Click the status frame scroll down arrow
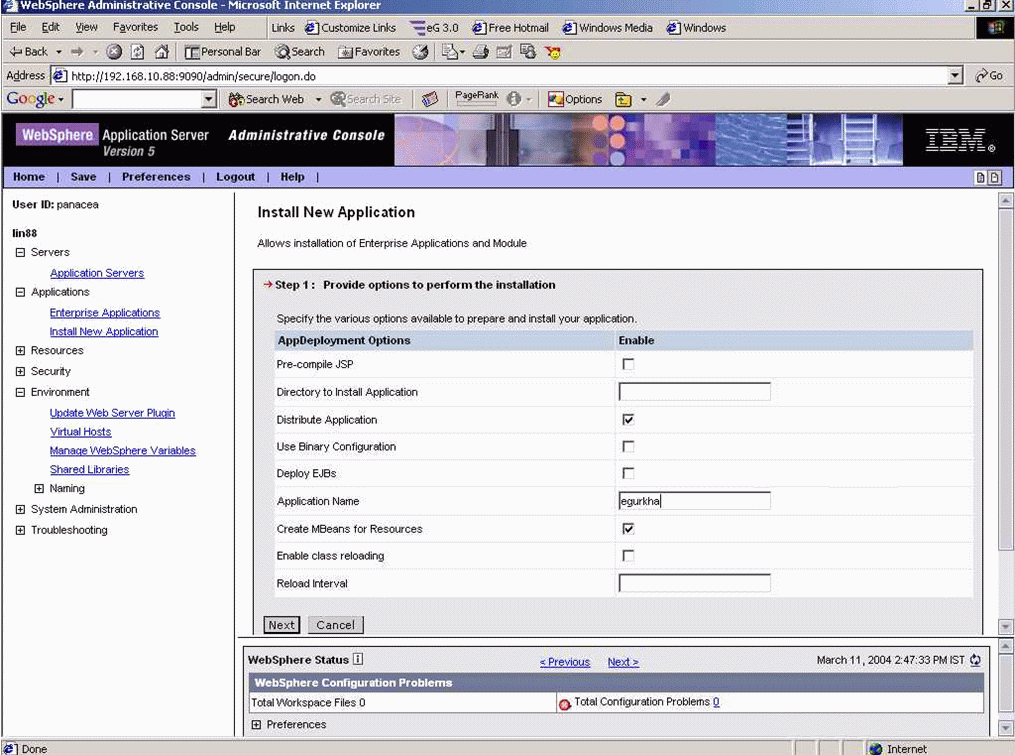This screenshot has height=755, width=1015. coord(1005,728)
